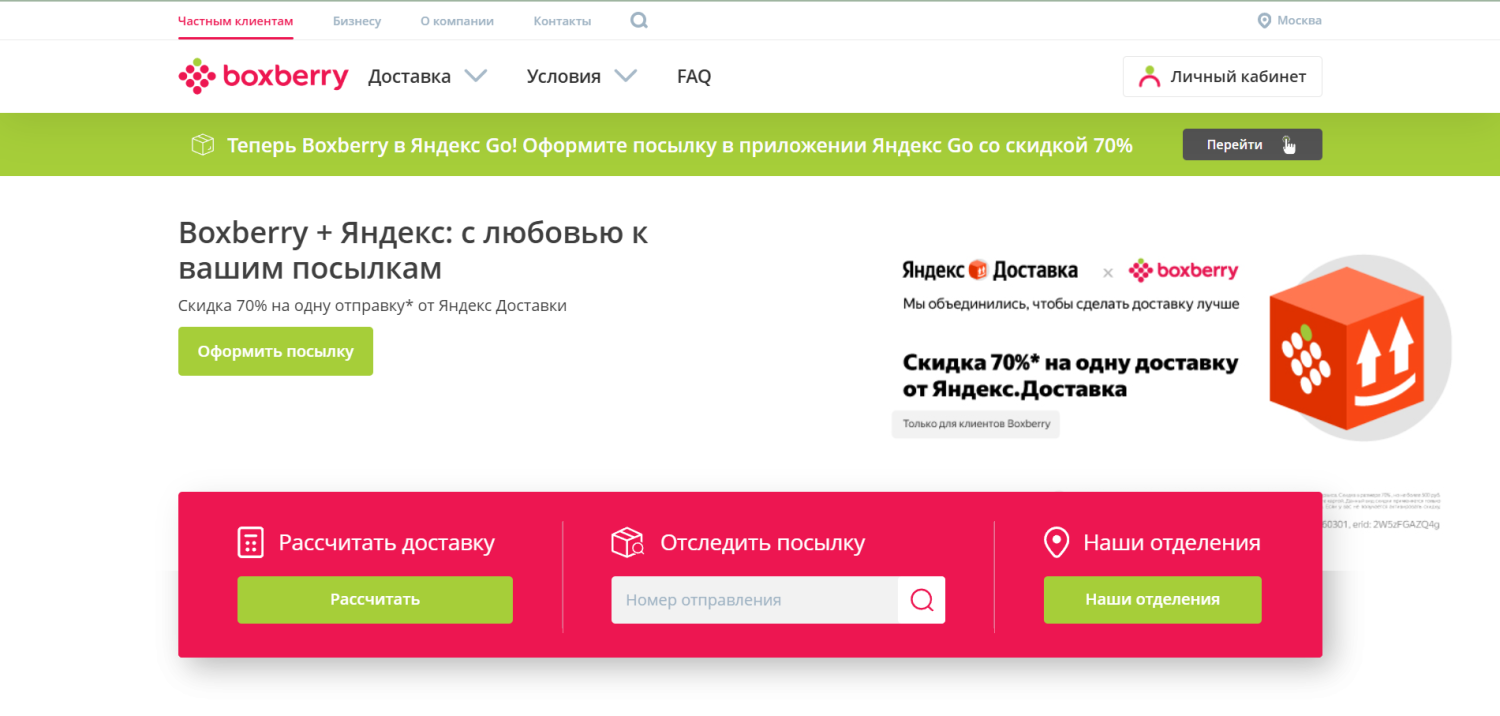Screen dimensions: 1500x716
Task: Click the map pin icon by Наши отделения
Action: click(1056, 542)
